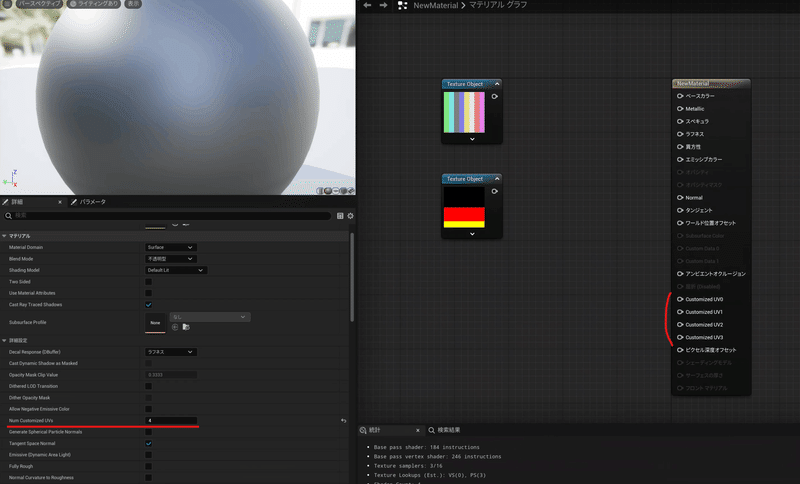Click the Customized UV1 input pin
800x484 pixels.
680,312
